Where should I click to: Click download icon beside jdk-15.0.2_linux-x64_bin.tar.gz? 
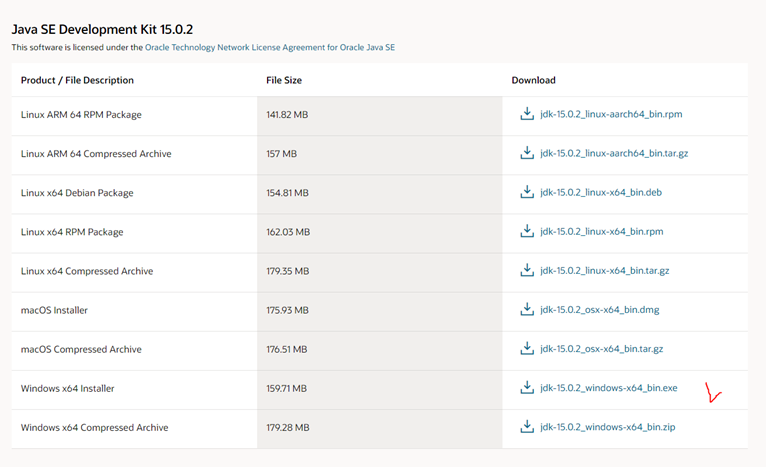pyautogui.click(x=527, y=270)
